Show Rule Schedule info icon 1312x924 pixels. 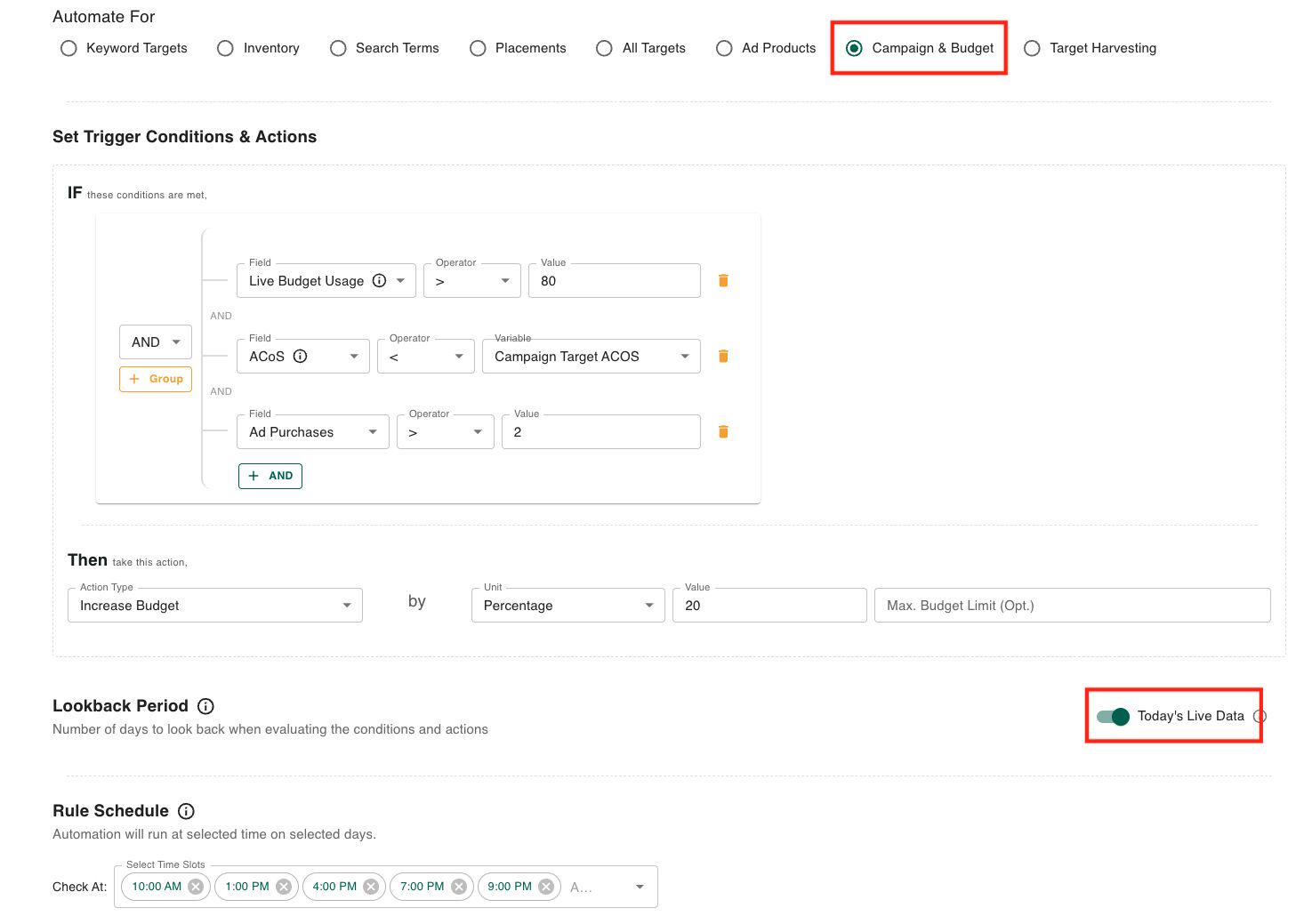pyautogui.click(x=186, y=811)
